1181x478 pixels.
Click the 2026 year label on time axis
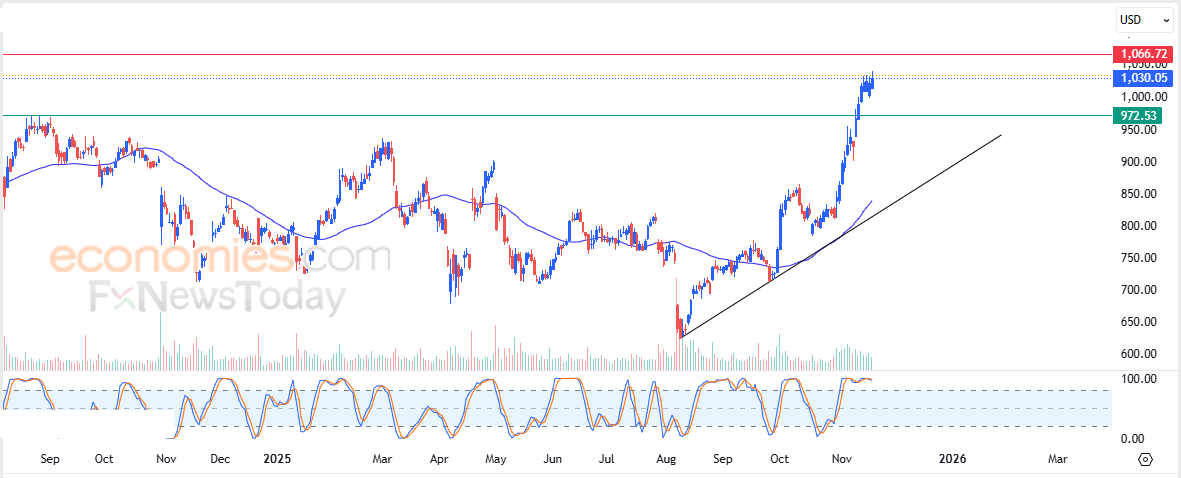(x=952, y=458)
